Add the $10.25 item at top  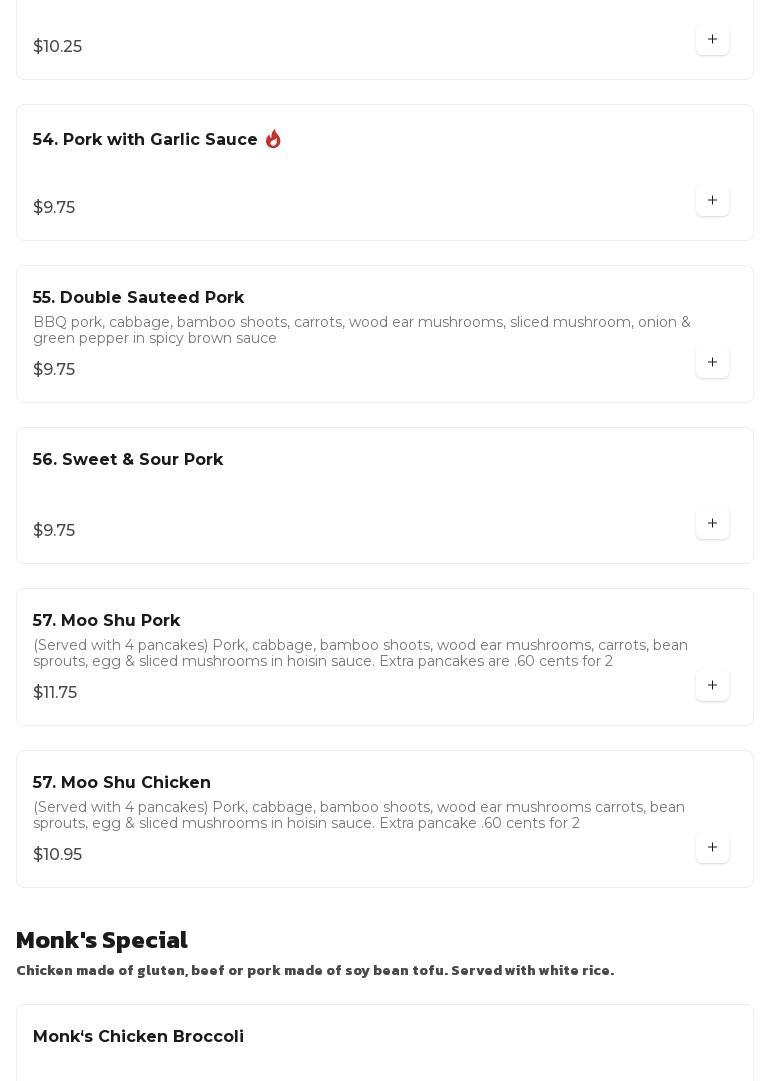coord(712,40)
